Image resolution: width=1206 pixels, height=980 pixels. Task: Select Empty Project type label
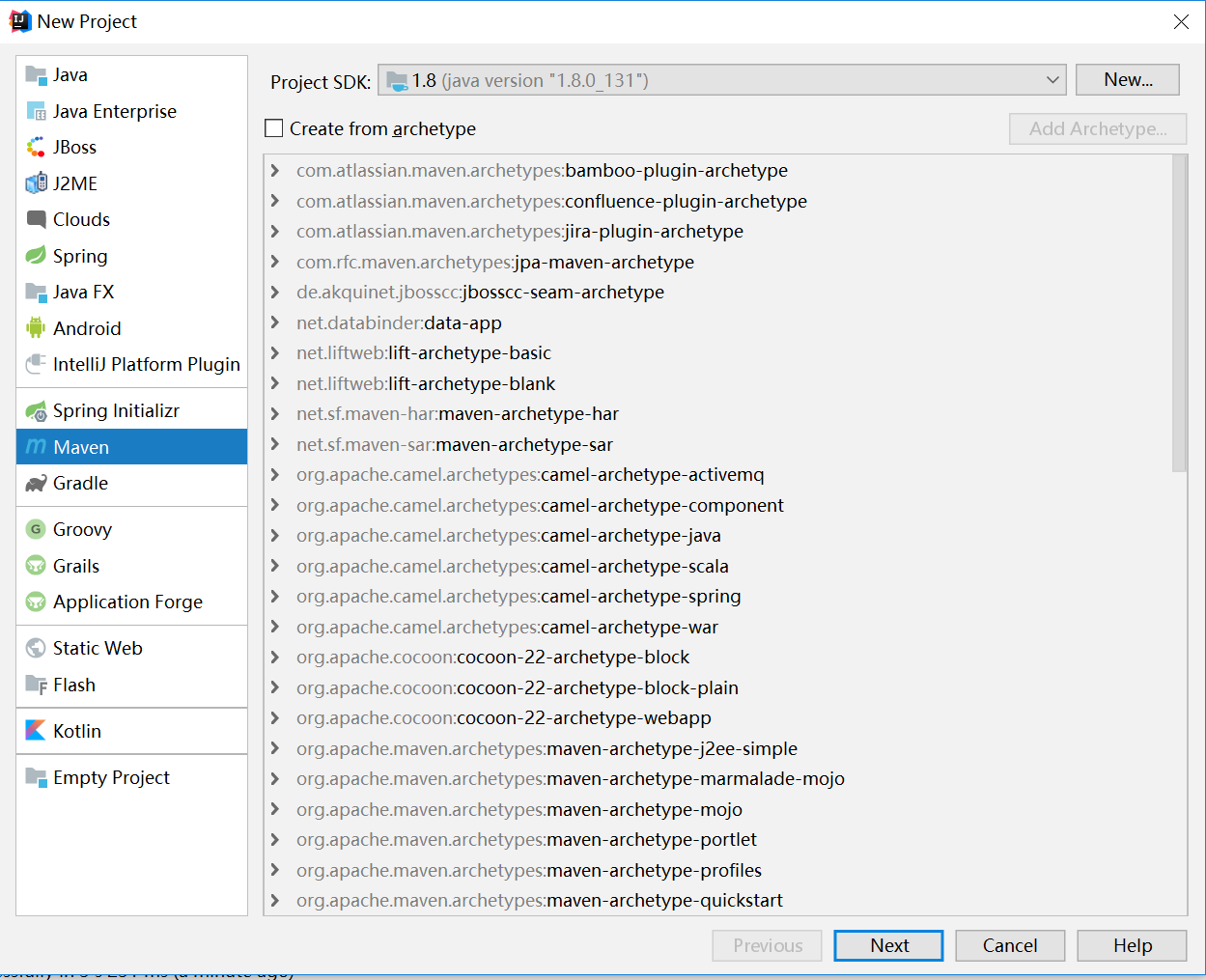tap(111, 777)
